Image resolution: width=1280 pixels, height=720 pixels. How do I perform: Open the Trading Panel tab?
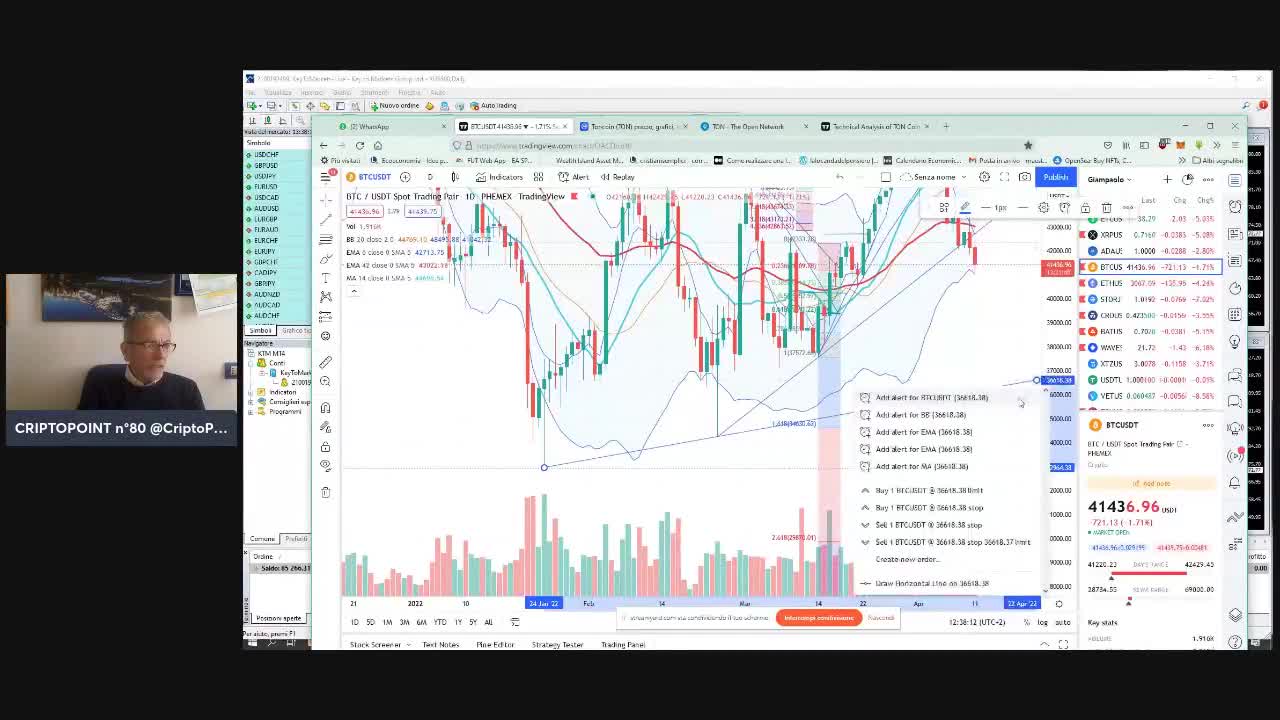pos(623,645)
